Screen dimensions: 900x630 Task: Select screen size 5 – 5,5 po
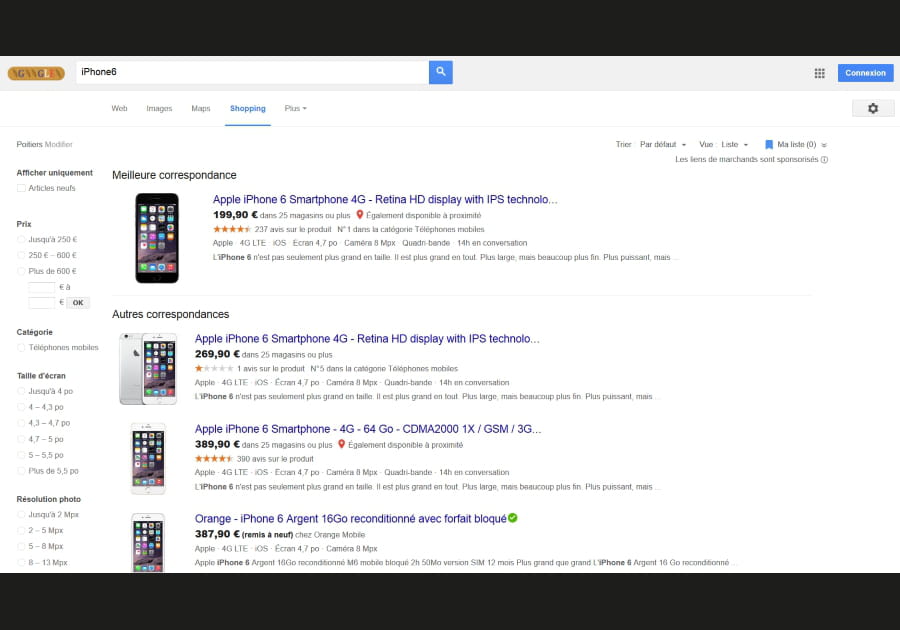point(21,455)
